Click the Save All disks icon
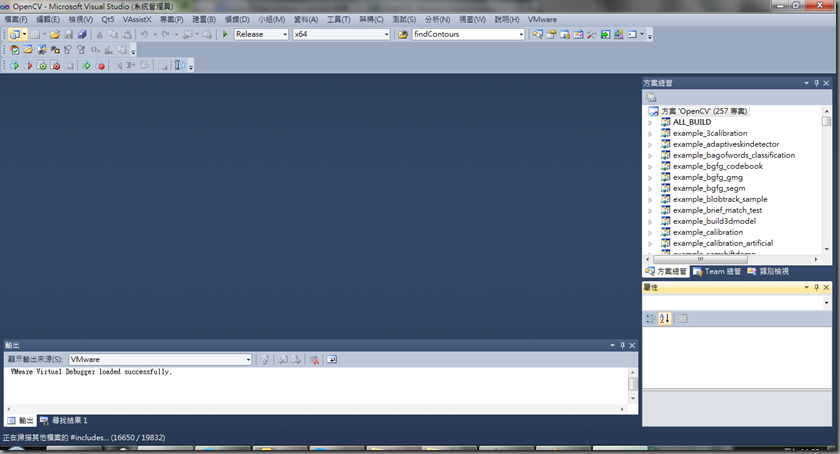 pos(82,34)
